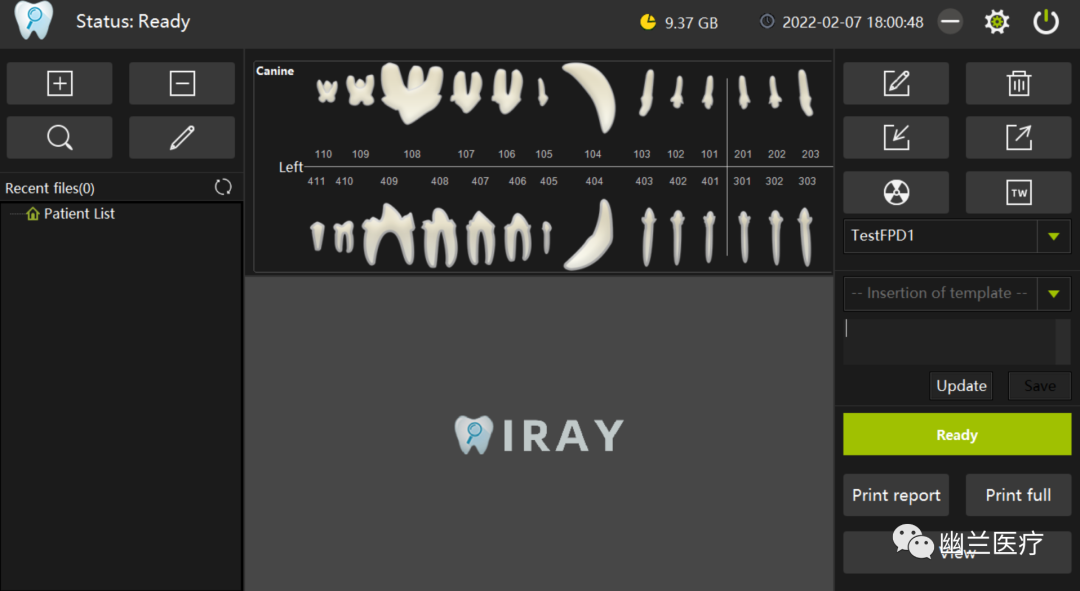Click the TW icon button
1080x591 pixels.
[1019, 192]
